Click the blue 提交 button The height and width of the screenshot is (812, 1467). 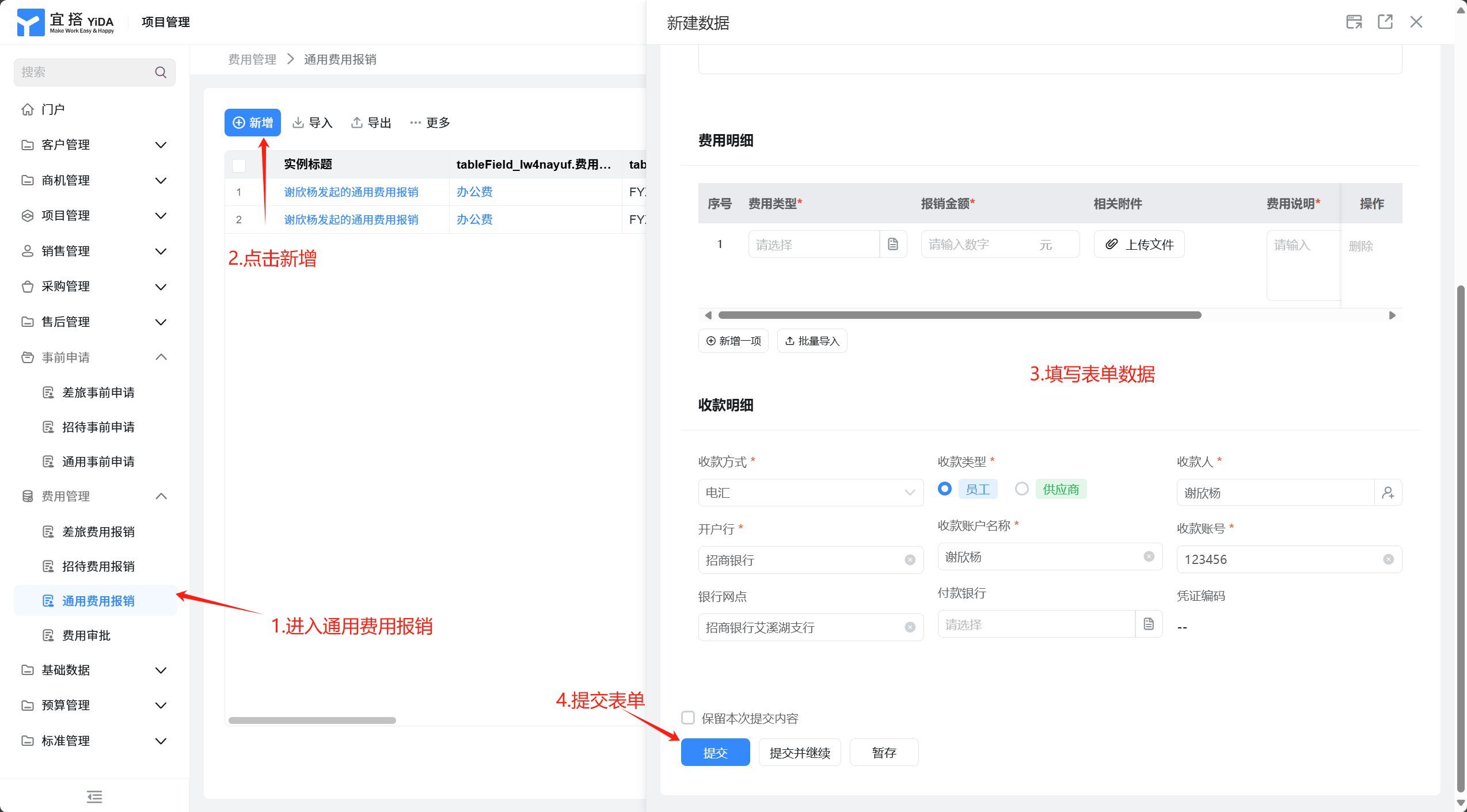715,752
